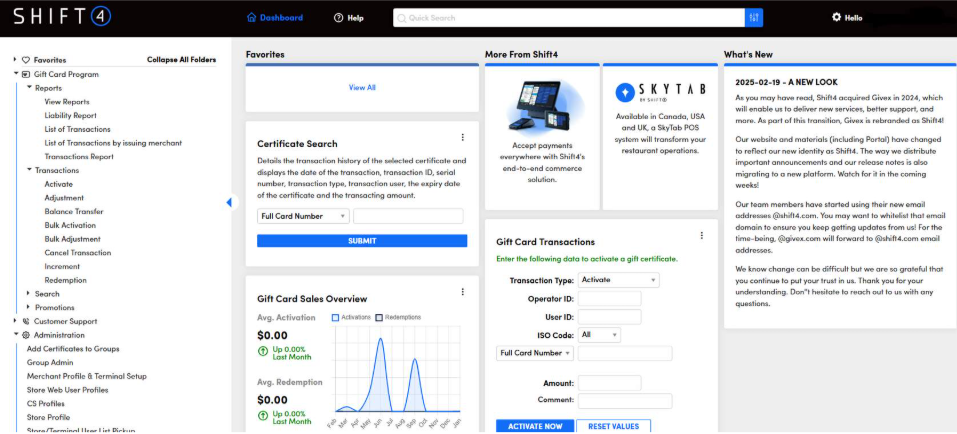Open the quick search filter settings icon
The width and height of the screenshot is (957, 434).
click(754, 18)
